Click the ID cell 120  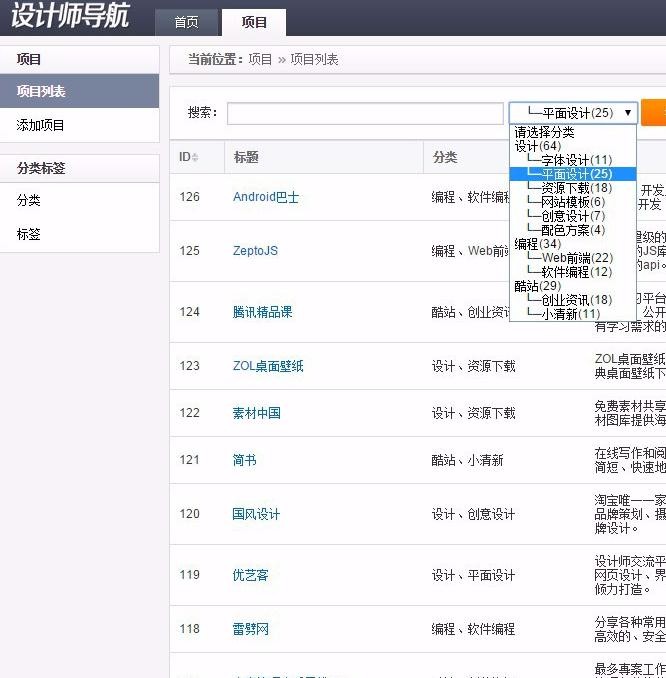(x=189, y=514)
